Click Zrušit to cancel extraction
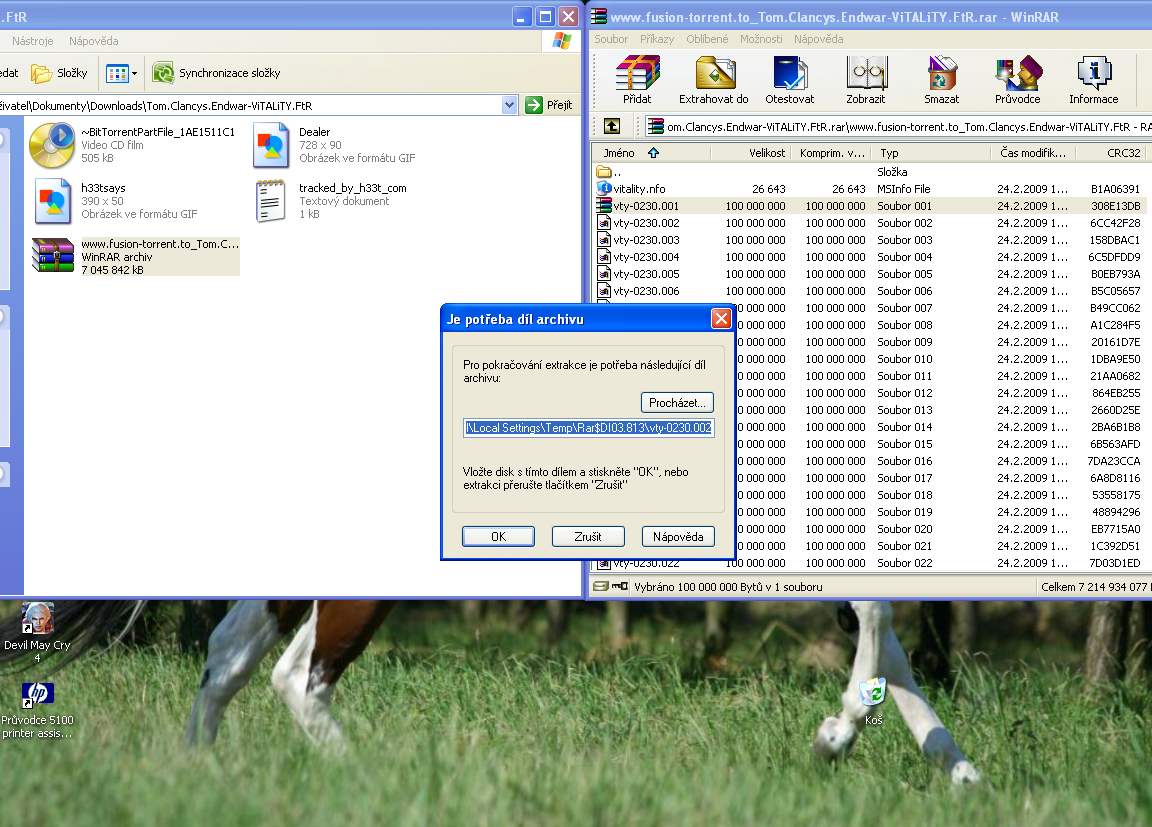 tap(588, 536)
